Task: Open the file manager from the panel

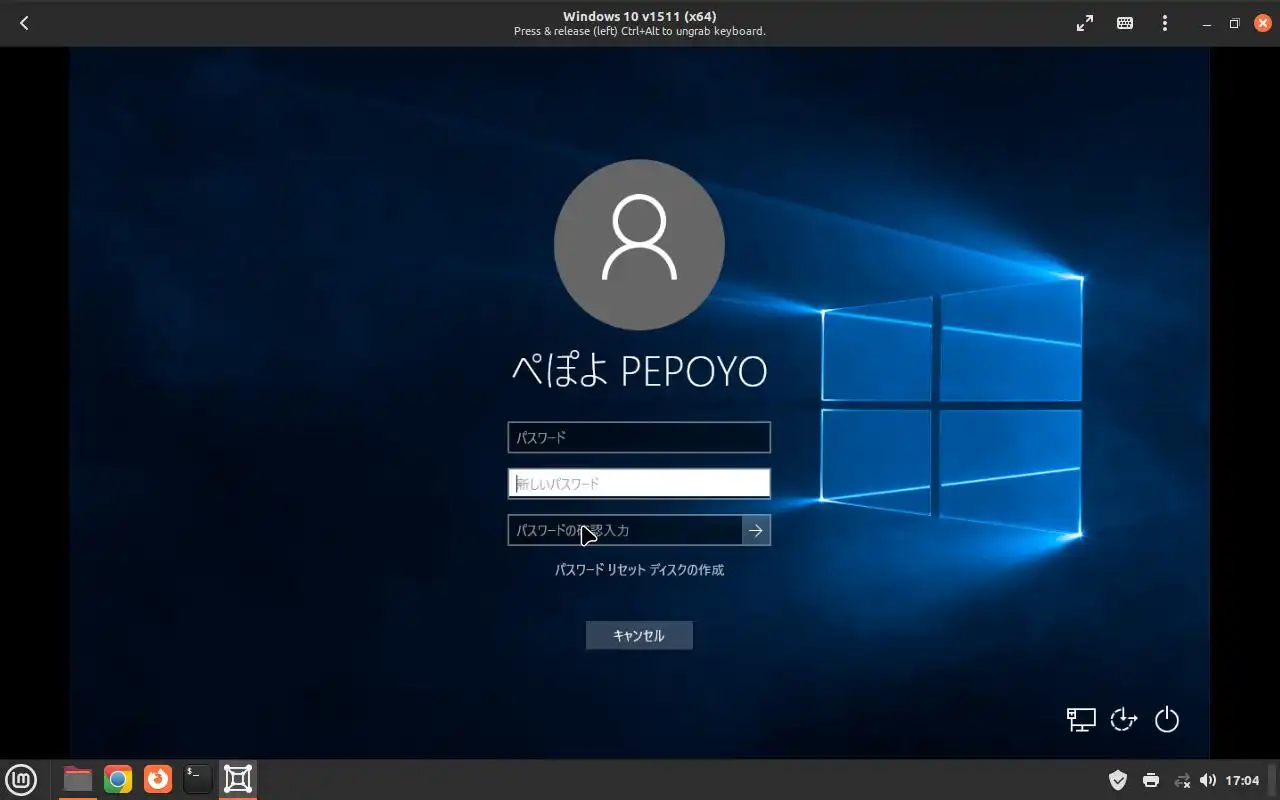Action: 78,779
